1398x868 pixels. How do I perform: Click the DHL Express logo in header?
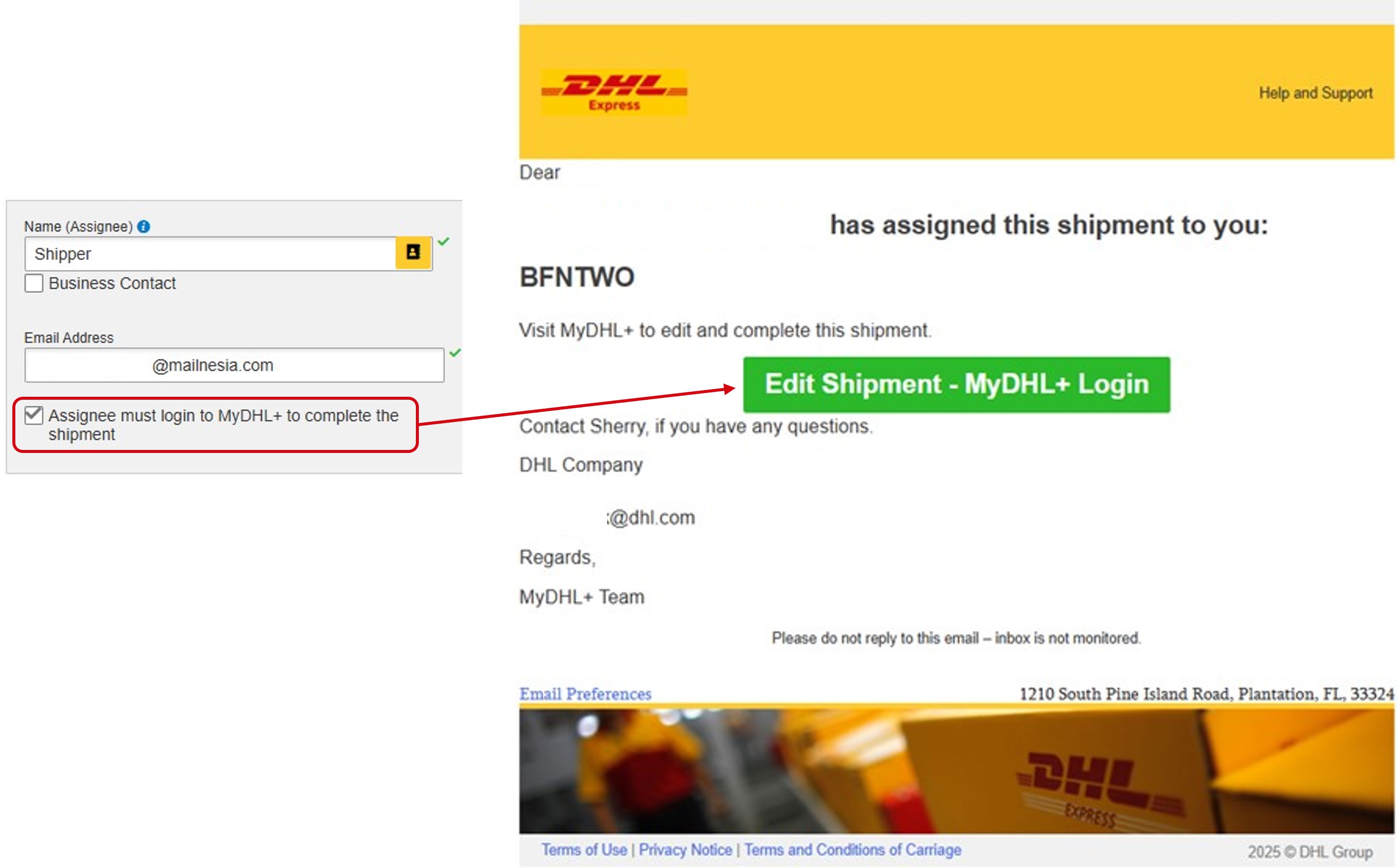(614, 92)
